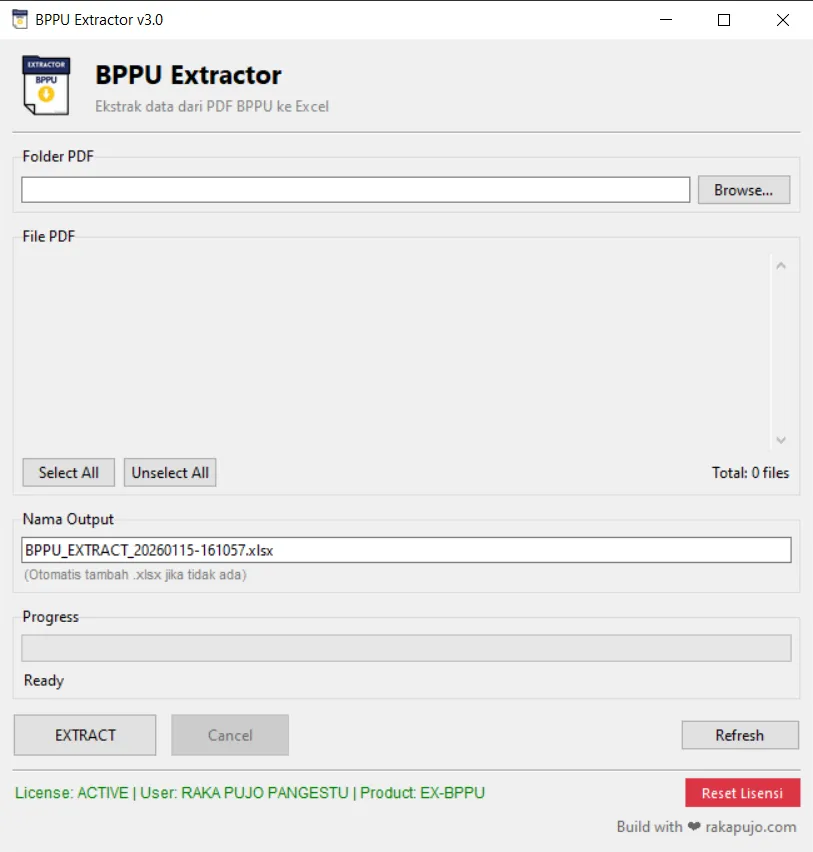
Task: Click the file list scroll down arrow
Action: click(x=781, y=440)
